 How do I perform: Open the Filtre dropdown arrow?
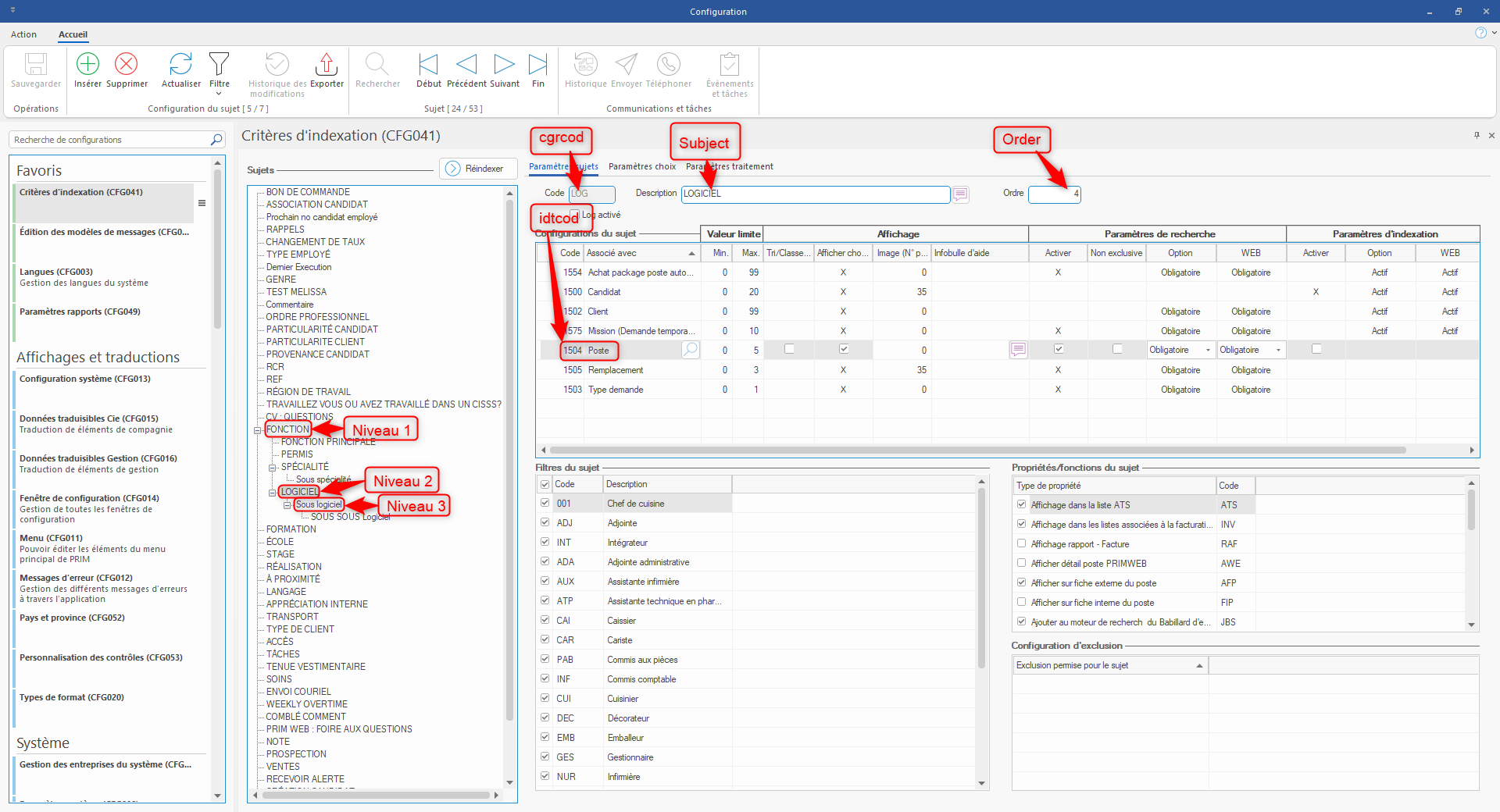(219, 94)
